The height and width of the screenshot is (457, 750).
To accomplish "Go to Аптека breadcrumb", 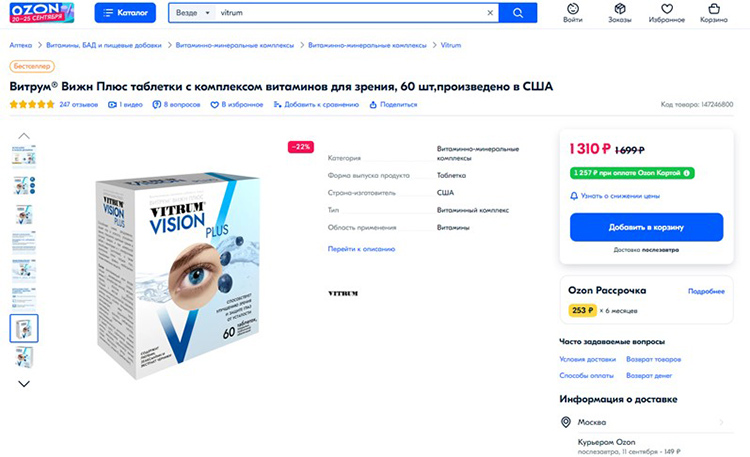I will 21,45.
